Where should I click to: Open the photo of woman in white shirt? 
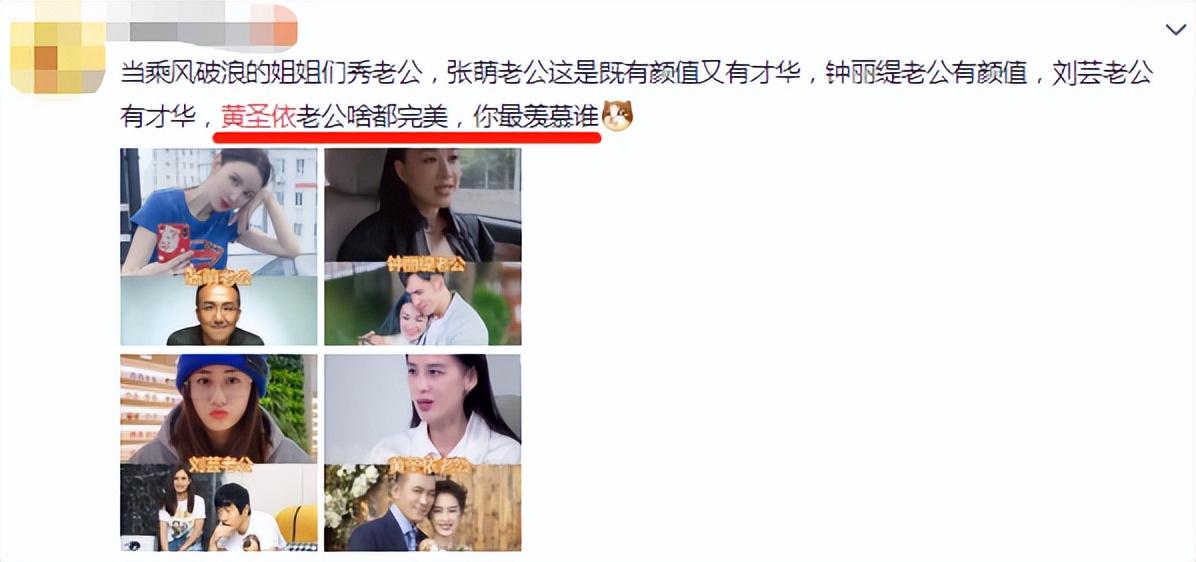pyautogui.click(x=423, y=409)
